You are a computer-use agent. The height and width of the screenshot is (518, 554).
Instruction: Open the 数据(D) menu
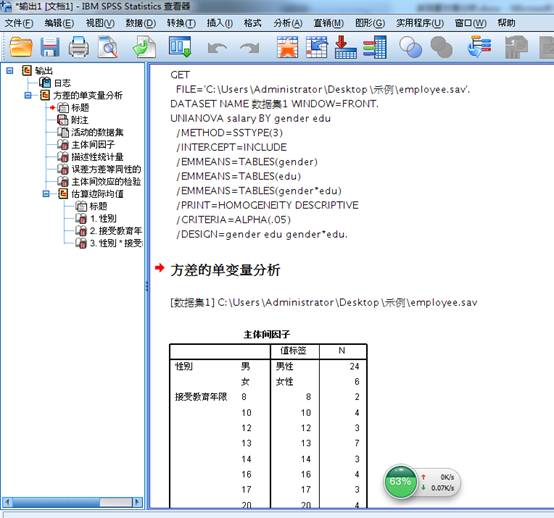click(141, 23)
